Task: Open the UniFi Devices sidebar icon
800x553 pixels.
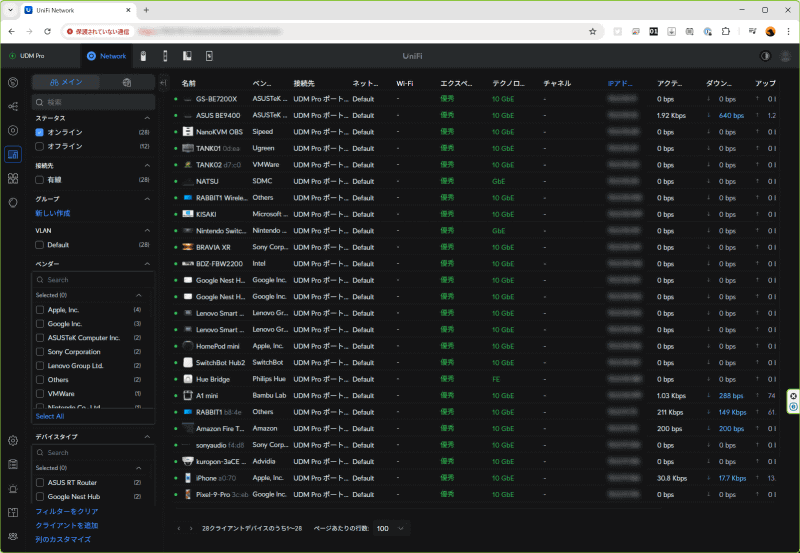Action: tap(13, 131)
